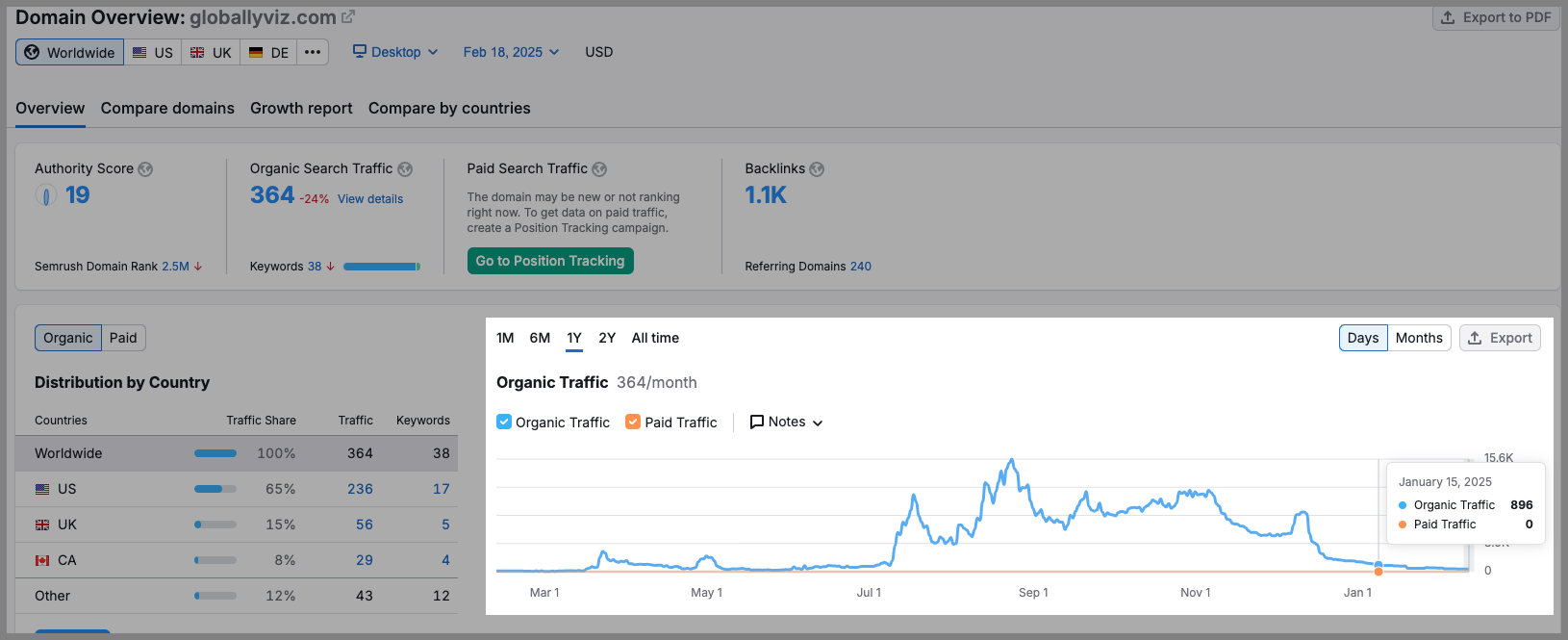Select the 2Y time range
1568x640 pixels.
[x=607, y=338]
